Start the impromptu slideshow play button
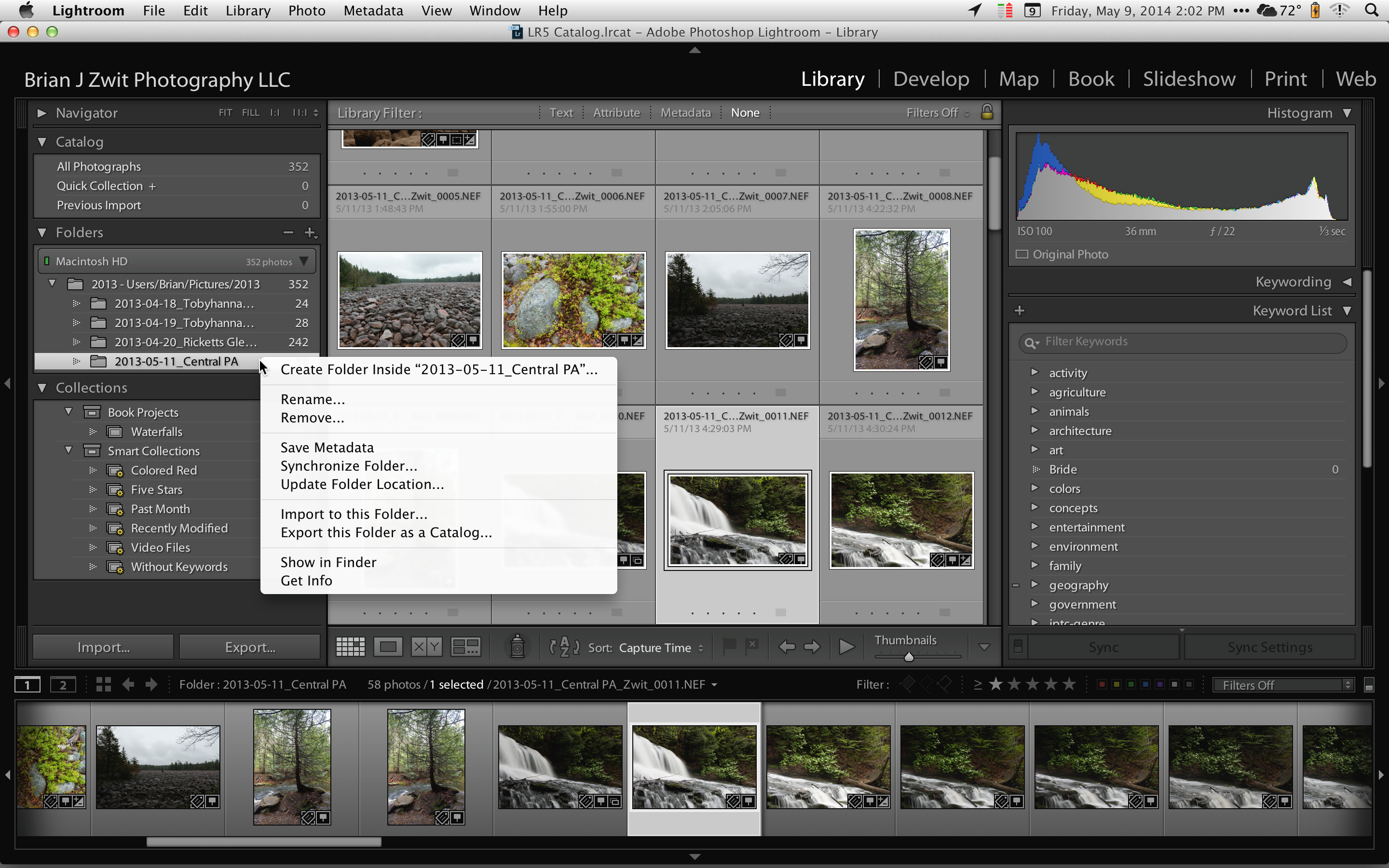The height and width of the screenshot is (868, 1389). [845, 647]
